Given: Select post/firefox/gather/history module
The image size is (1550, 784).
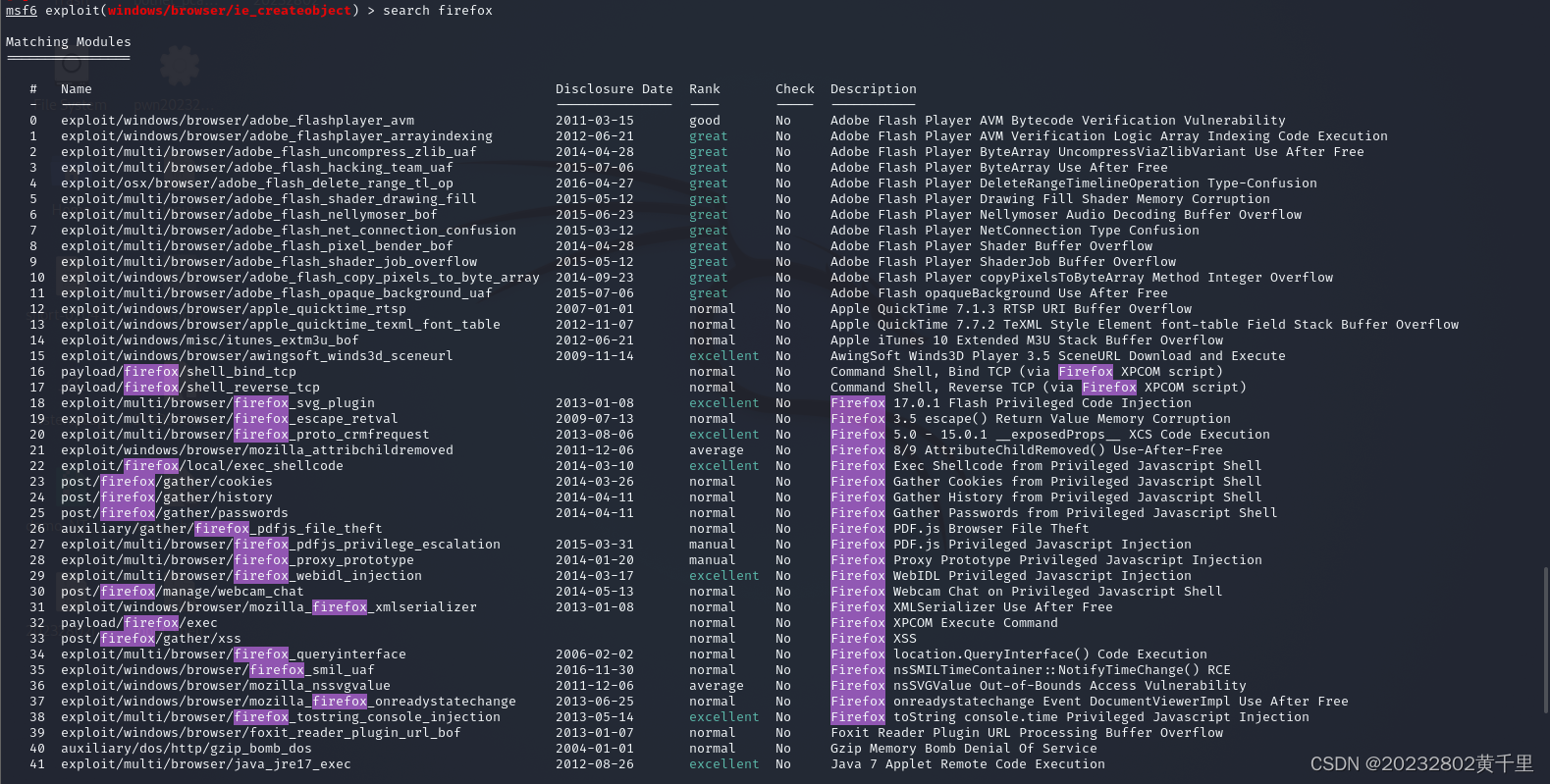Looking at the screenshot, I should (167, 497).
